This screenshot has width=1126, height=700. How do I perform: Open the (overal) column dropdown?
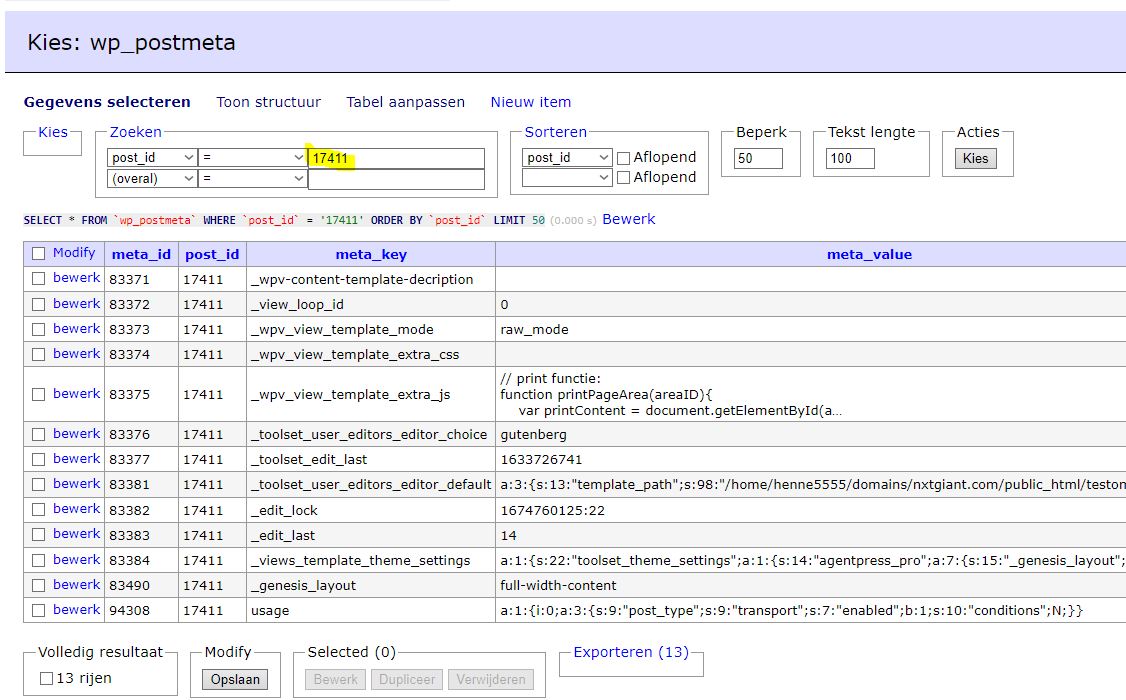(x=152, y=178)
